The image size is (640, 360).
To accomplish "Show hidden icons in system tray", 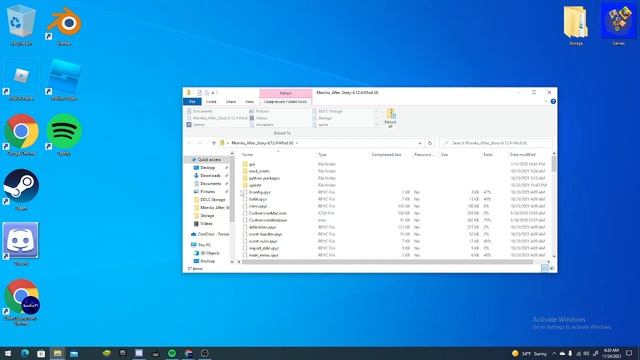I will (554, 353).
